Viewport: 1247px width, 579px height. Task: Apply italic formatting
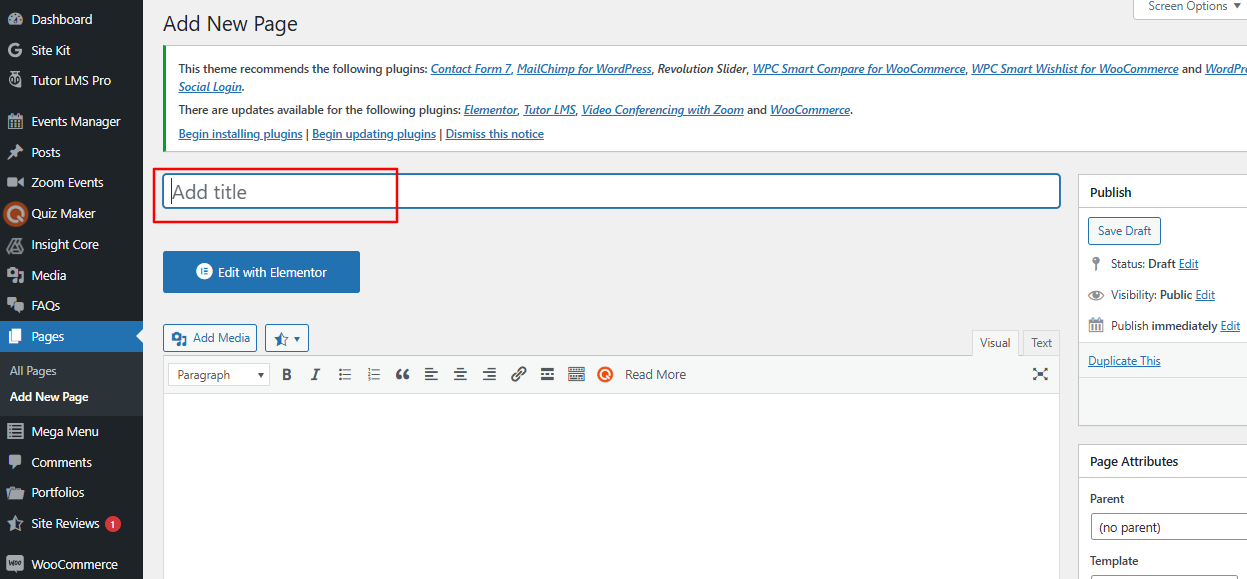click(315, 375)
